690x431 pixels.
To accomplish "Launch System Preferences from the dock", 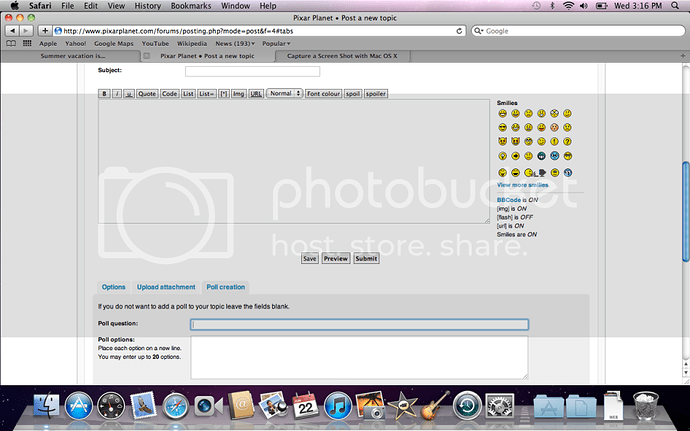I will pos(499,406).
